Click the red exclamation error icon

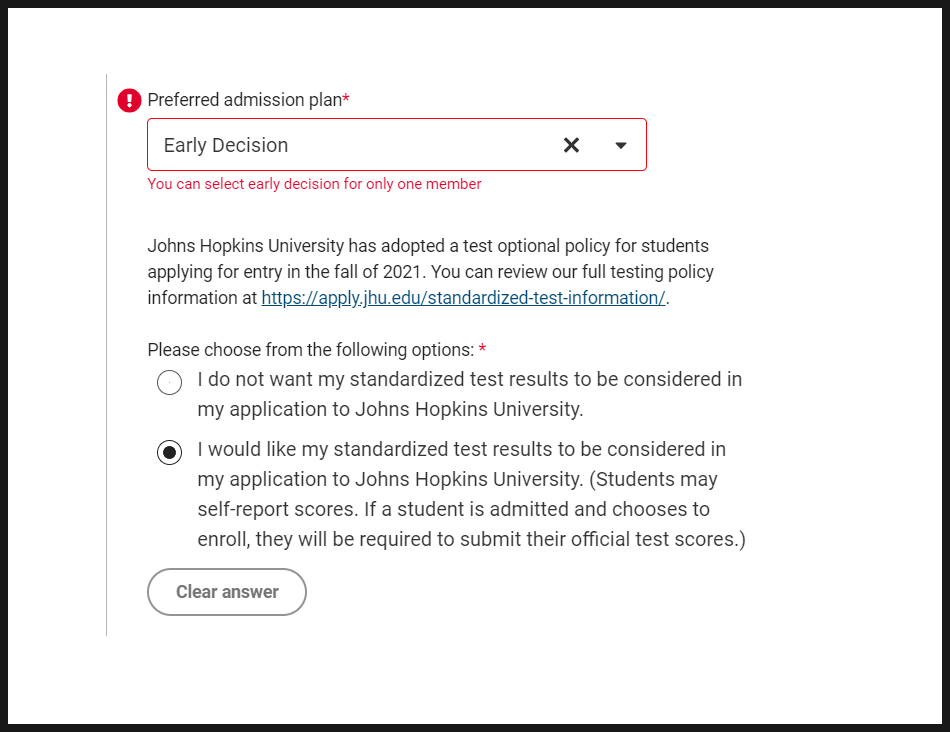129,100
